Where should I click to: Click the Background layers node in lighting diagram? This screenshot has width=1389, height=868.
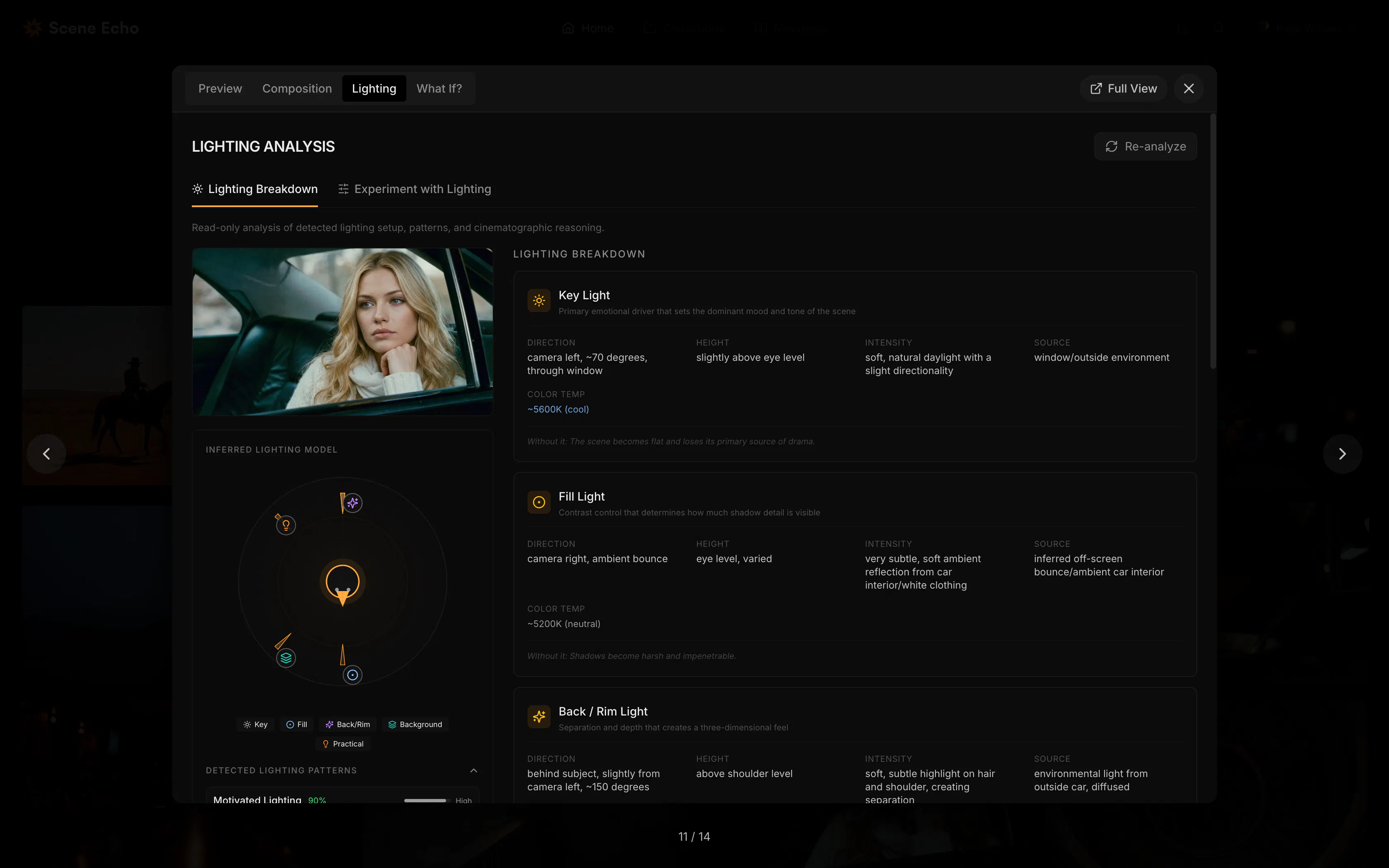coord(286,658)
